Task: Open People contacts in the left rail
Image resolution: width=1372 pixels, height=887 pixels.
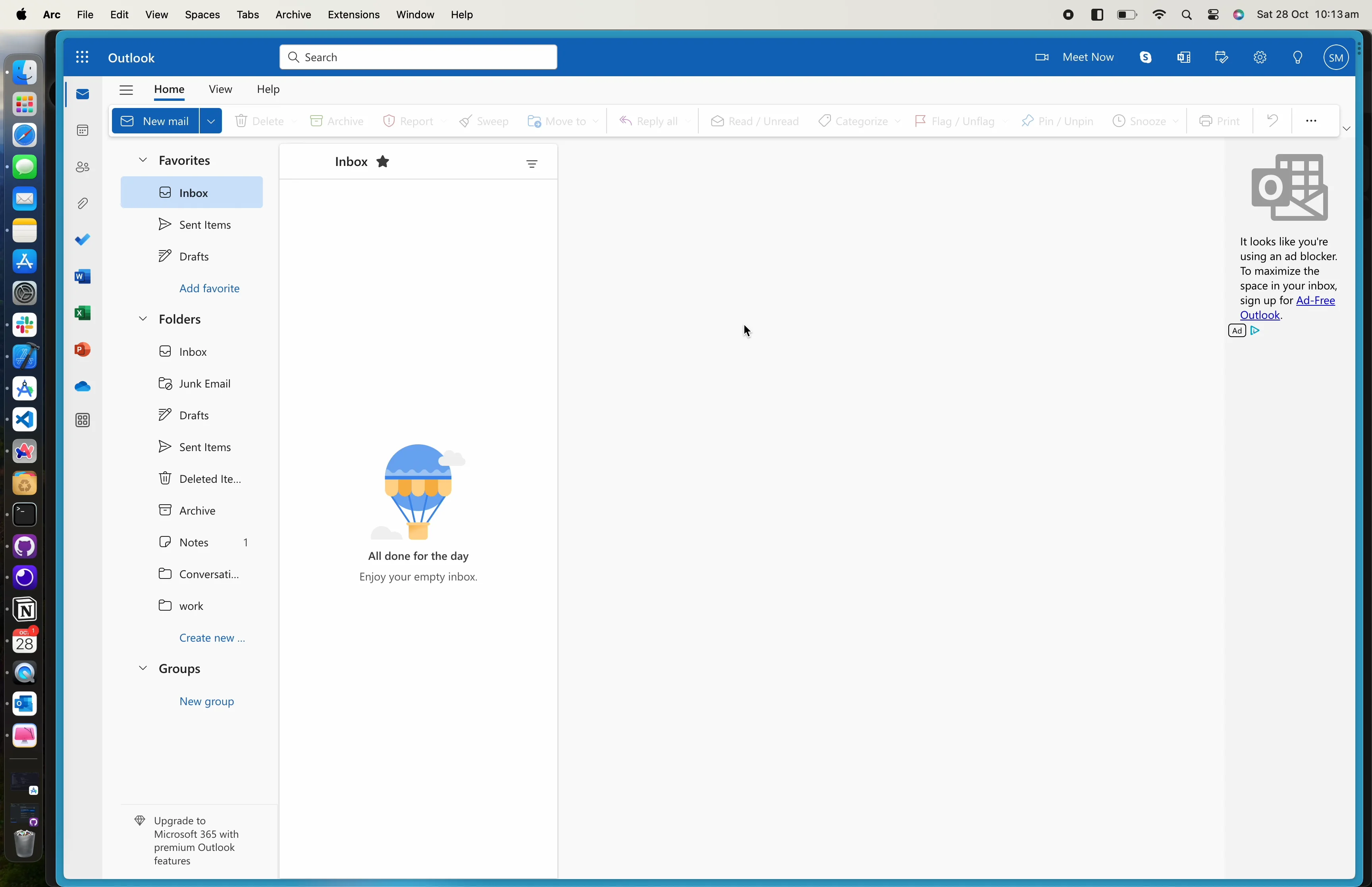Action: point(83,167)
